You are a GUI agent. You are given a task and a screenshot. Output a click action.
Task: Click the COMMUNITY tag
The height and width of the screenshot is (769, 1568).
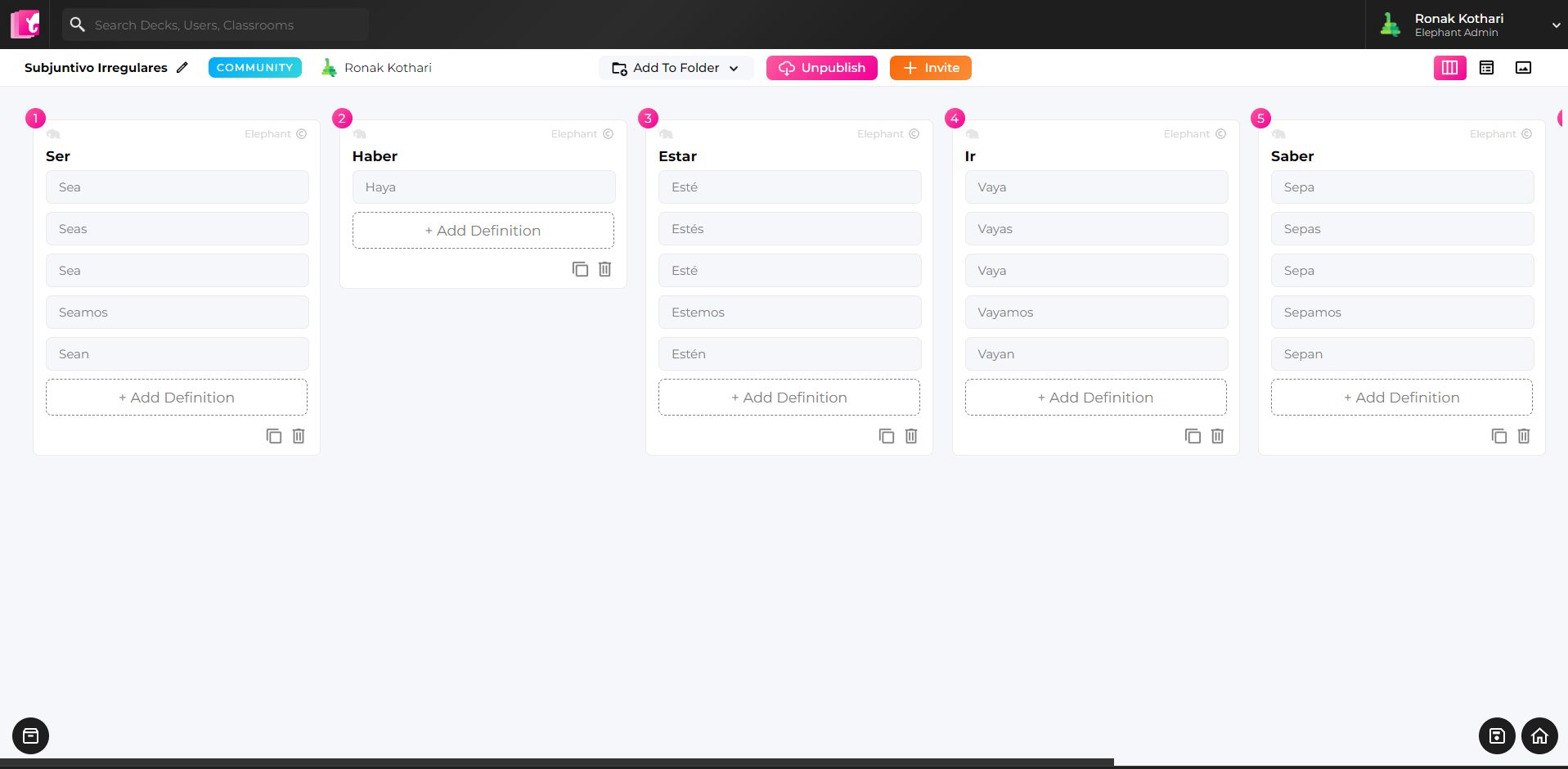(x=254, y=67)
